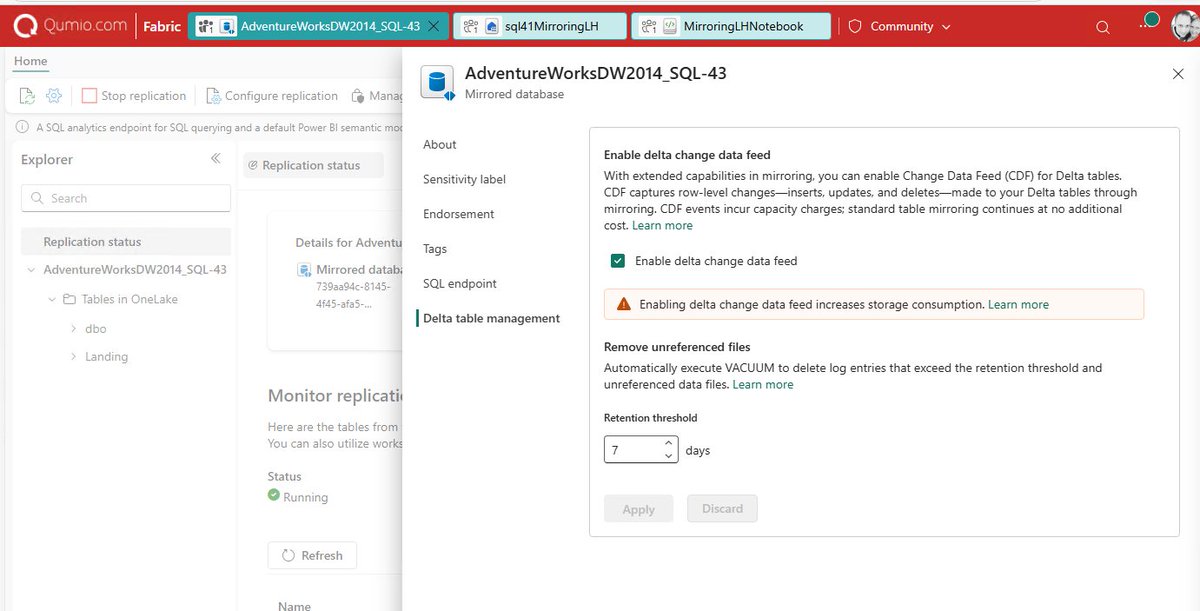Click the lakehouse icon on sql41MirroringLH tab
Screen dimensions: 1200x611
492,27
